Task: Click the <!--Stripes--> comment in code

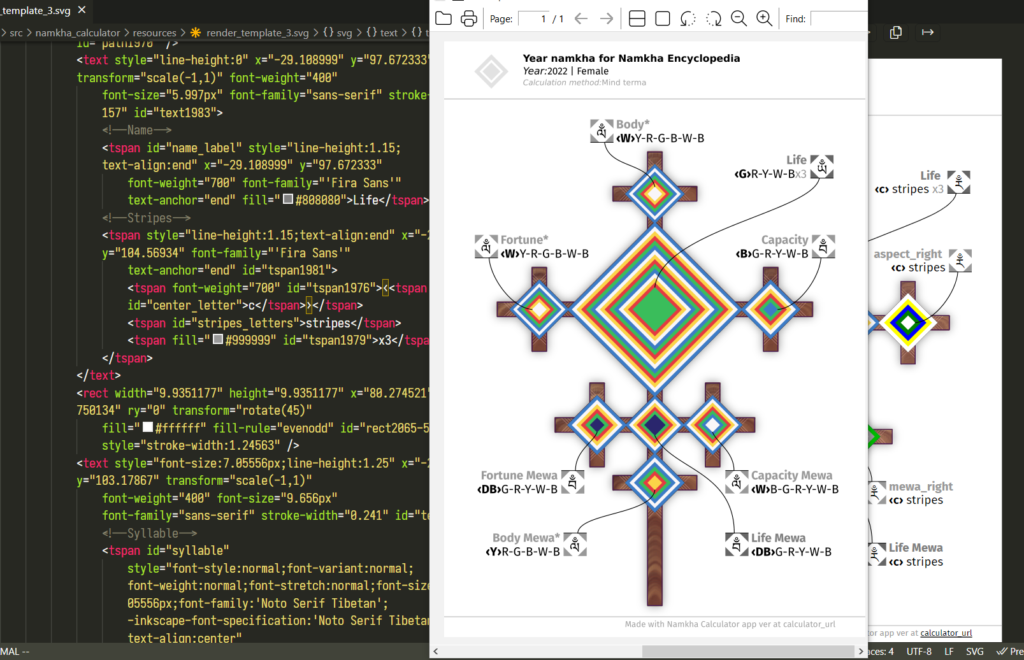Action: pos(146,217)
